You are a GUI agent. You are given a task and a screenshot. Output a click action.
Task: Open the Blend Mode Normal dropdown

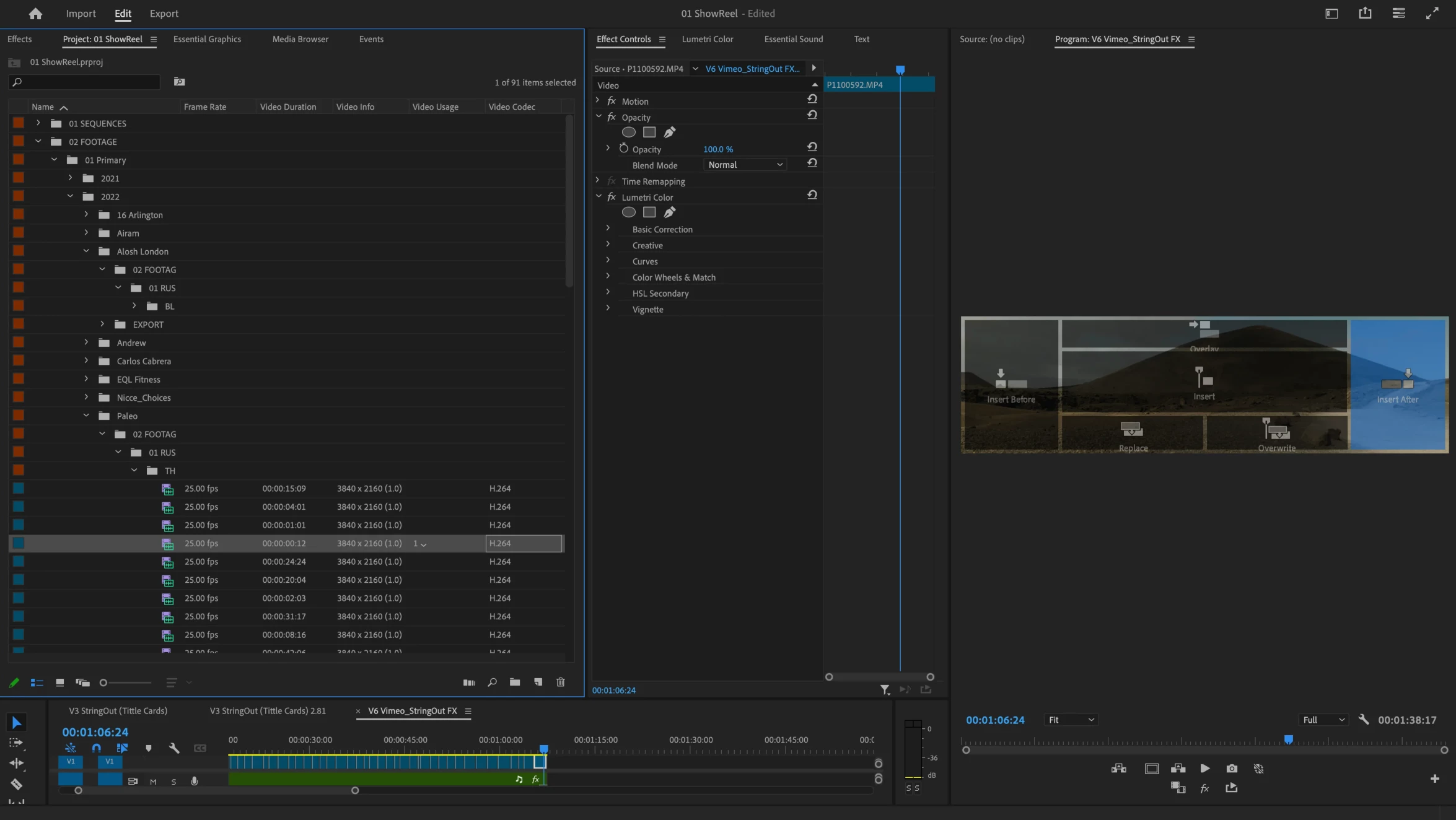point(745,165)
